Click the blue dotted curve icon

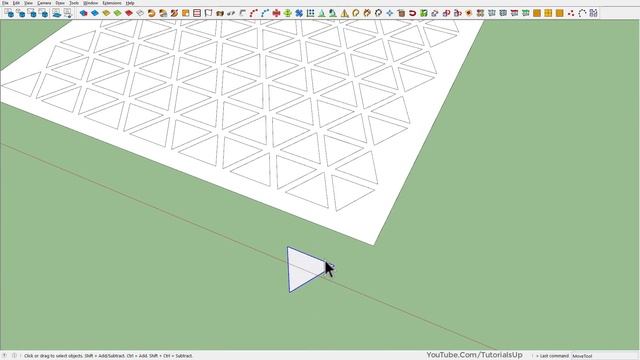coord(265,13)
